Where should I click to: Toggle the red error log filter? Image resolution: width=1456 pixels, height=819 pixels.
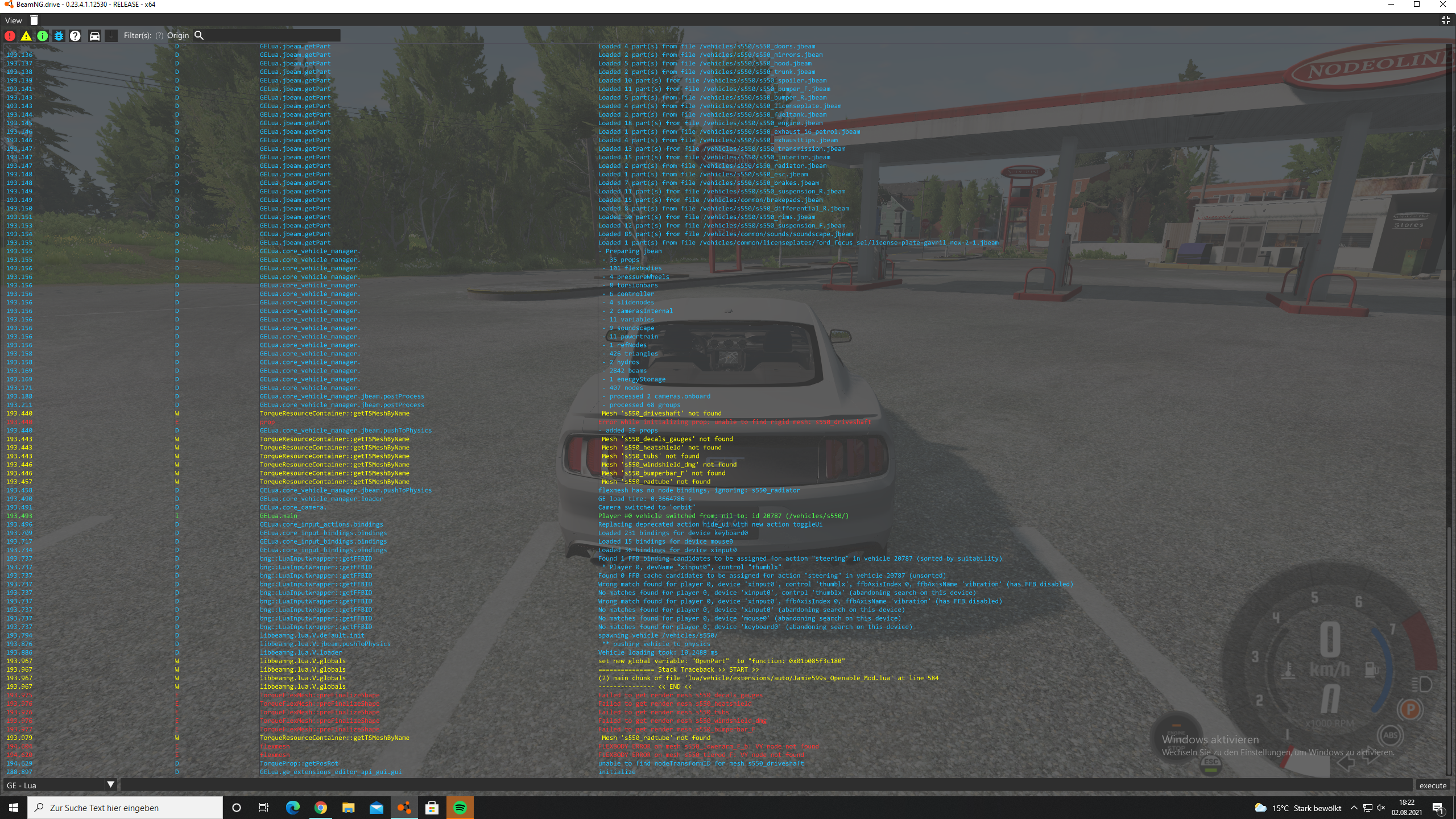point(10,36)
